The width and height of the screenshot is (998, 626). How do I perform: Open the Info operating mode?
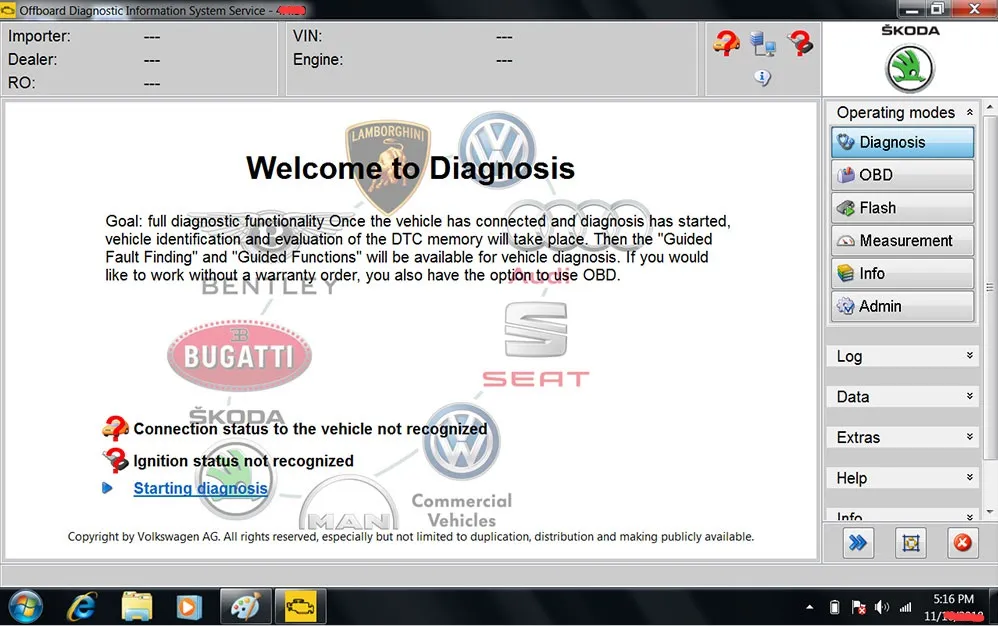click(x=901, y=273)
